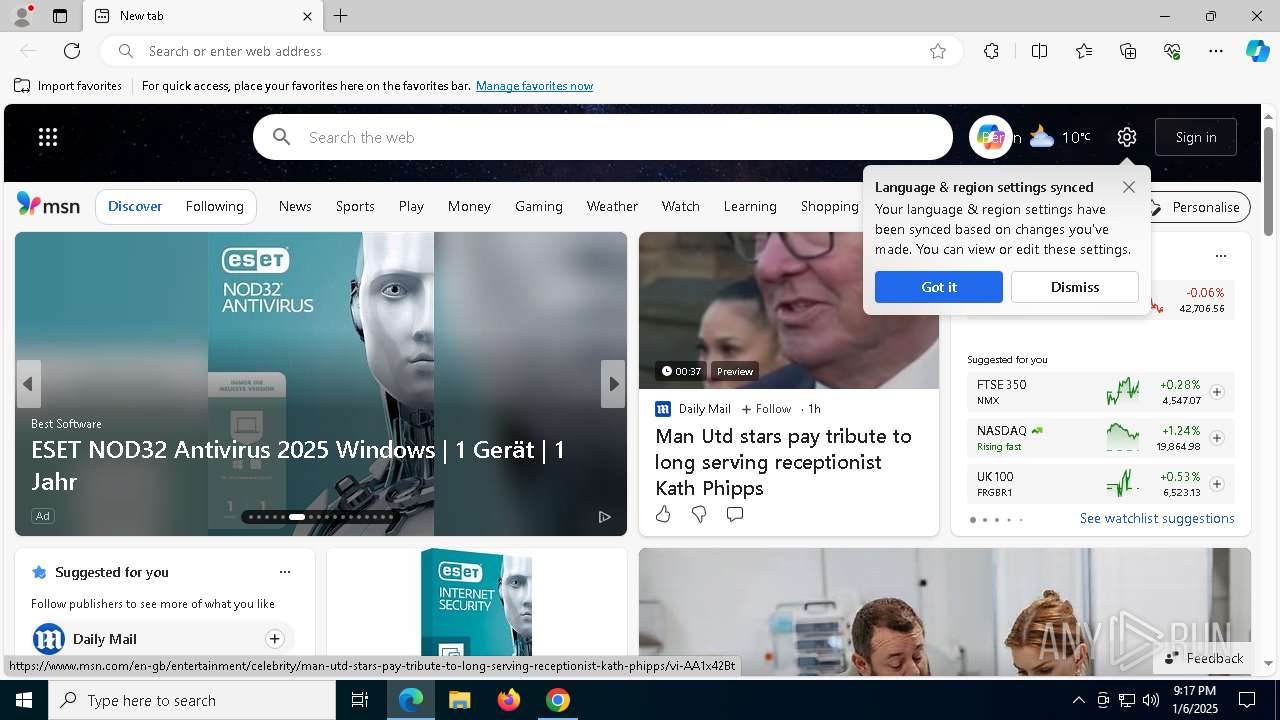
Task: Open comments on Man Utd article
Action: pyautogui.click(x=735, y=514)
